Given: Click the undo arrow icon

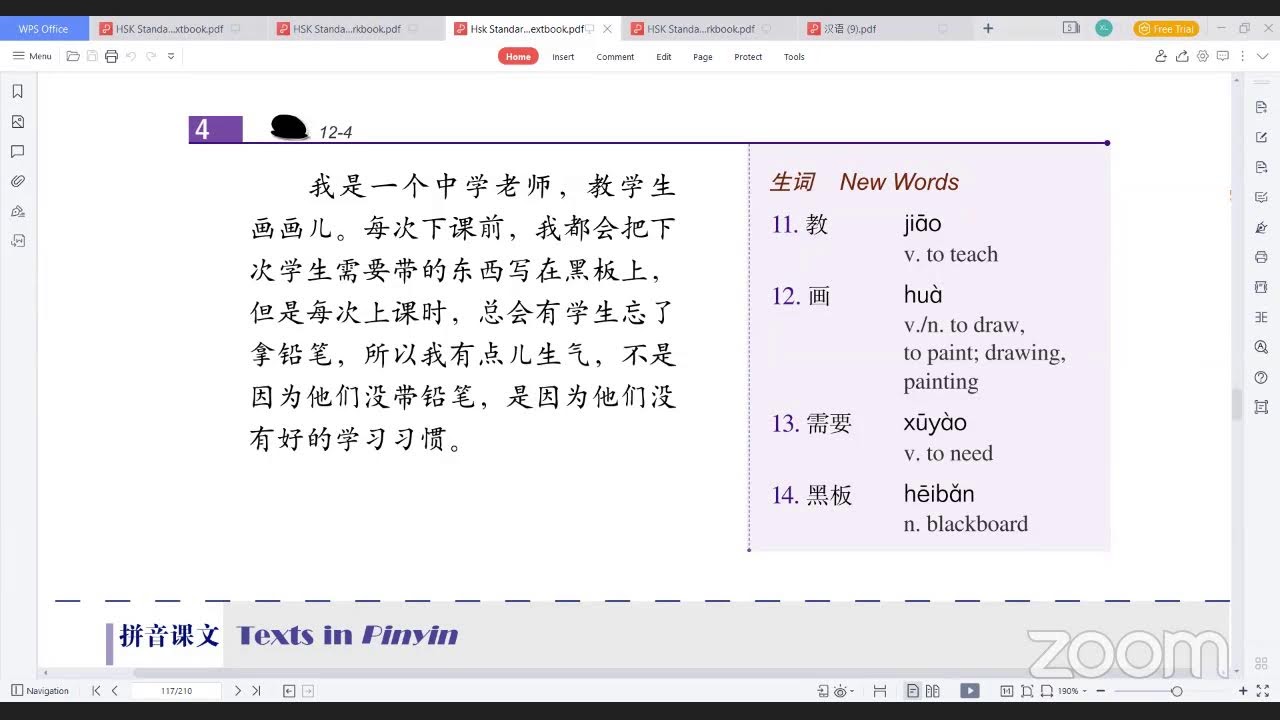Looking at the screenshot, I should coord(131,56).
